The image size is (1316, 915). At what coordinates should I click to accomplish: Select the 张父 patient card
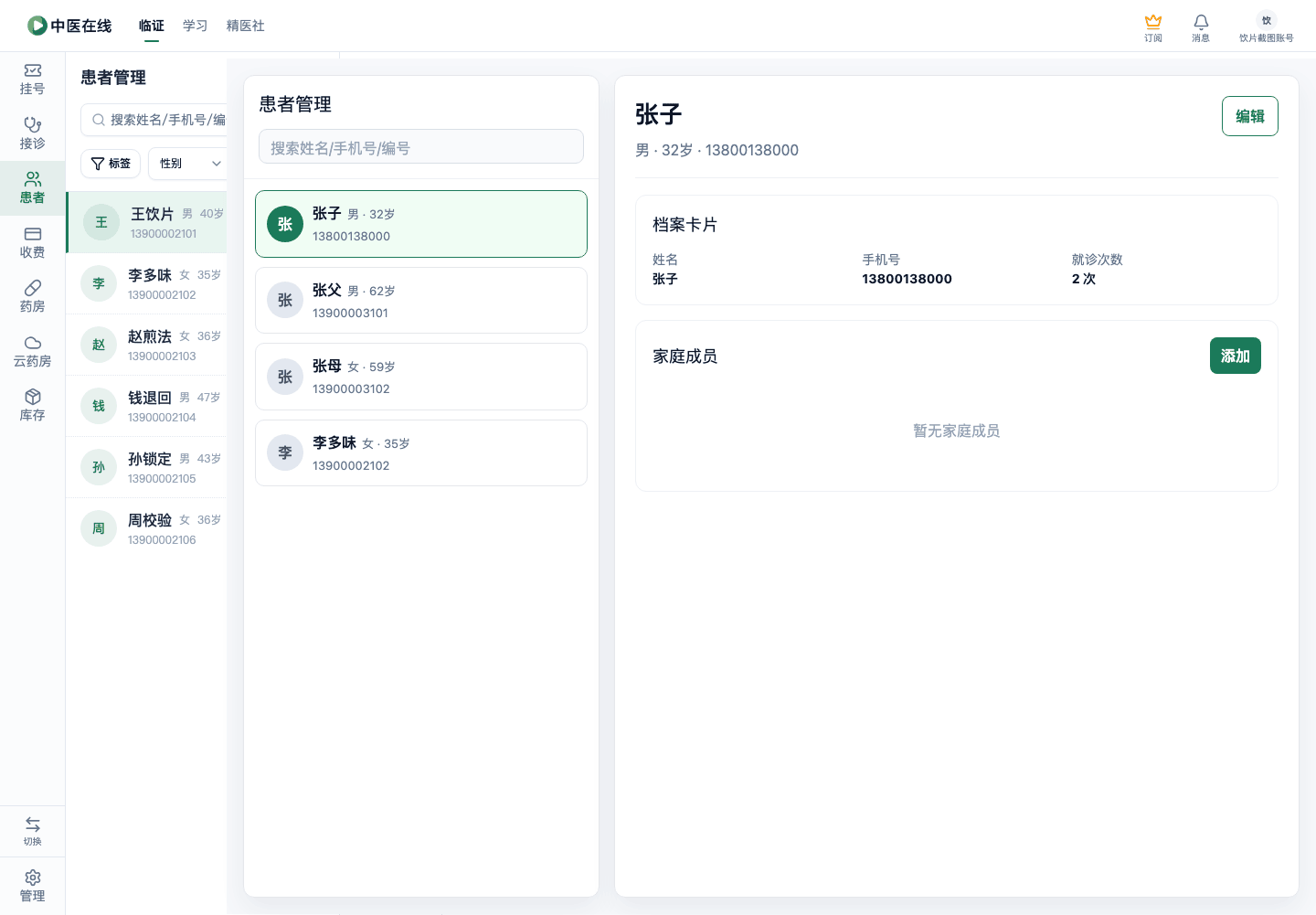click(421, 300)
